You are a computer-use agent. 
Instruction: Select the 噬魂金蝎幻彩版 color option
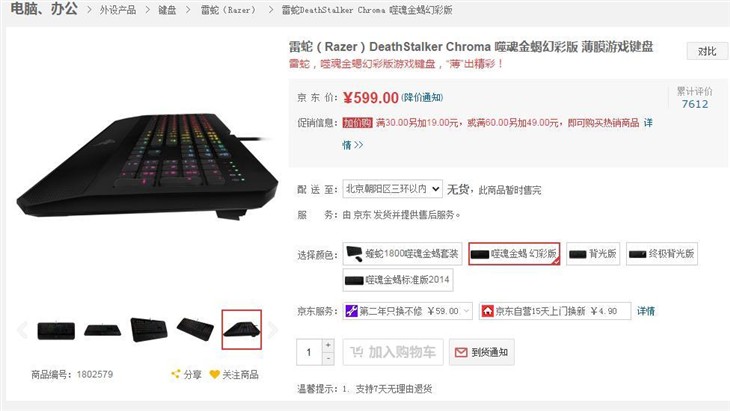pyautogui.click(x=514, y=254)
